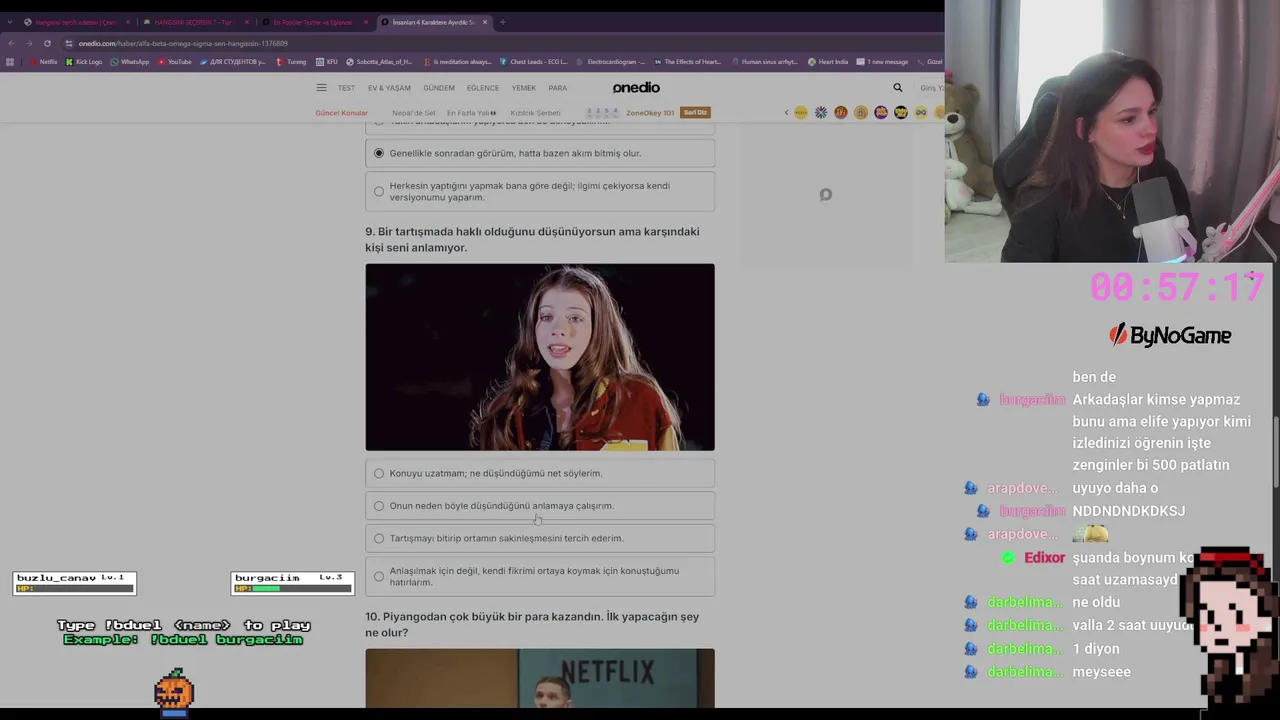Select 'Herkesin yaptığını yapmak bana göre değil' option

540,191
